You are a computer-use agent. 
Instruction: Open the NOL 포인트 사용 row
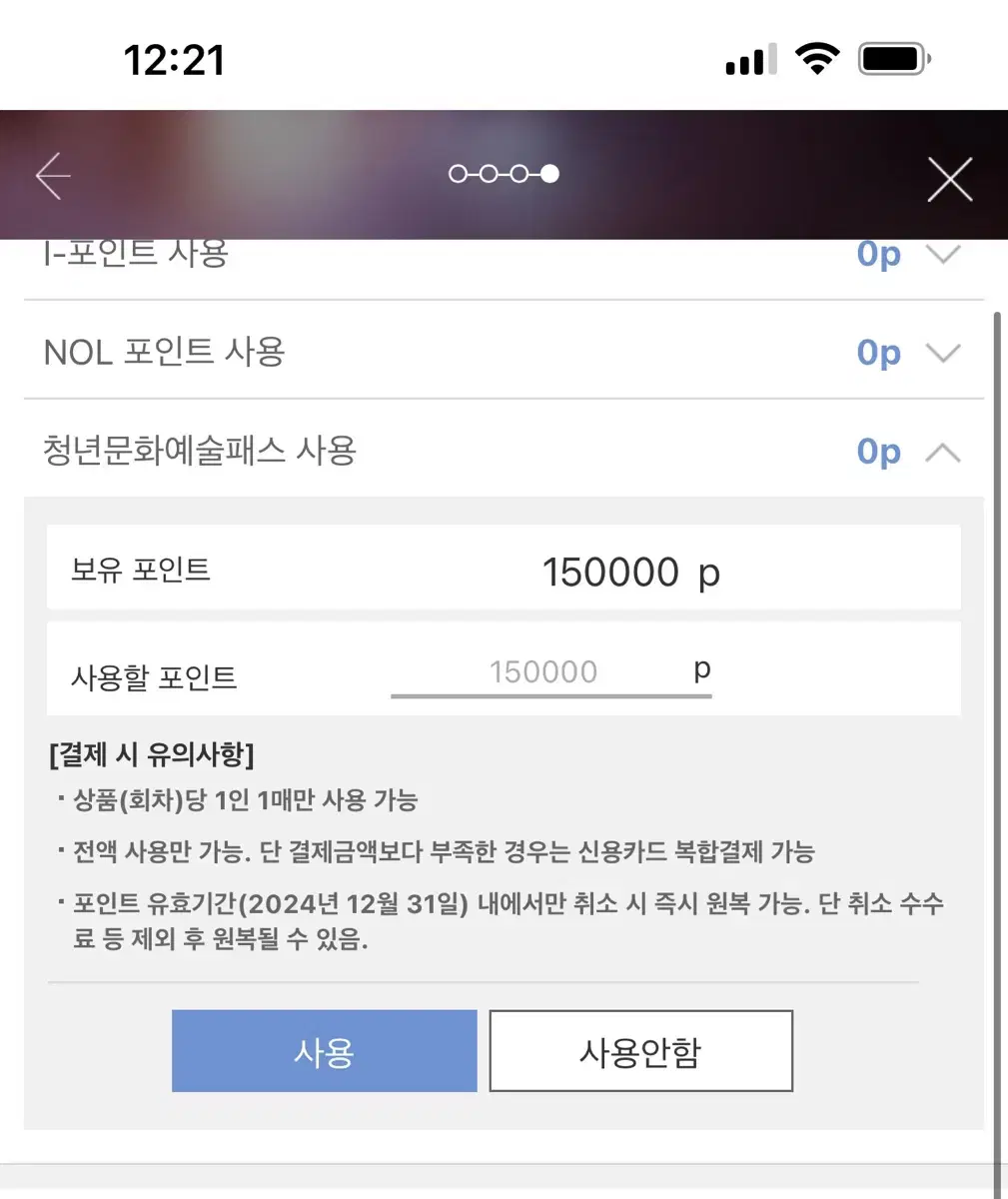(x=504, y=351)
